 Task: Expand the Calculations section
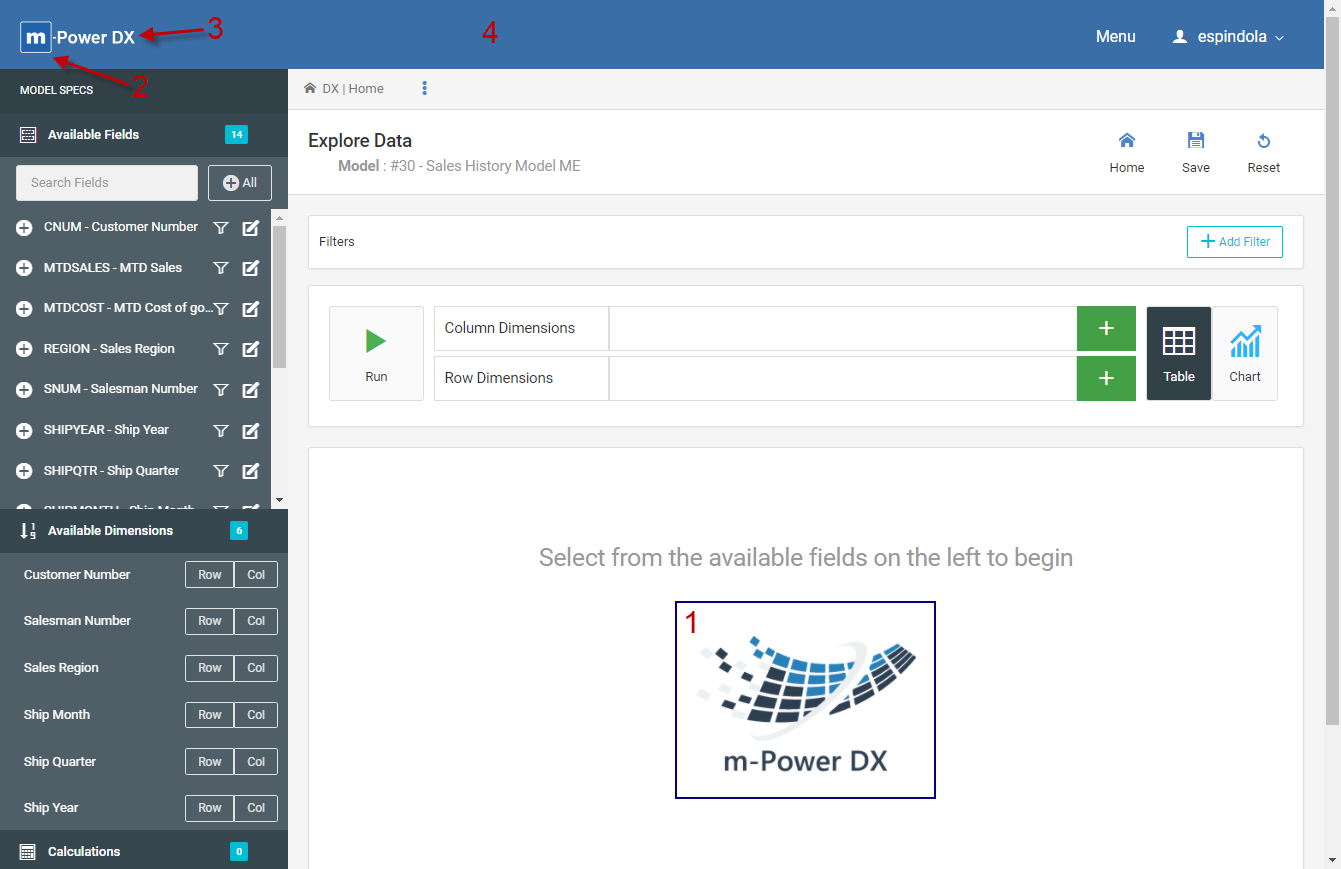click(144, 852)
